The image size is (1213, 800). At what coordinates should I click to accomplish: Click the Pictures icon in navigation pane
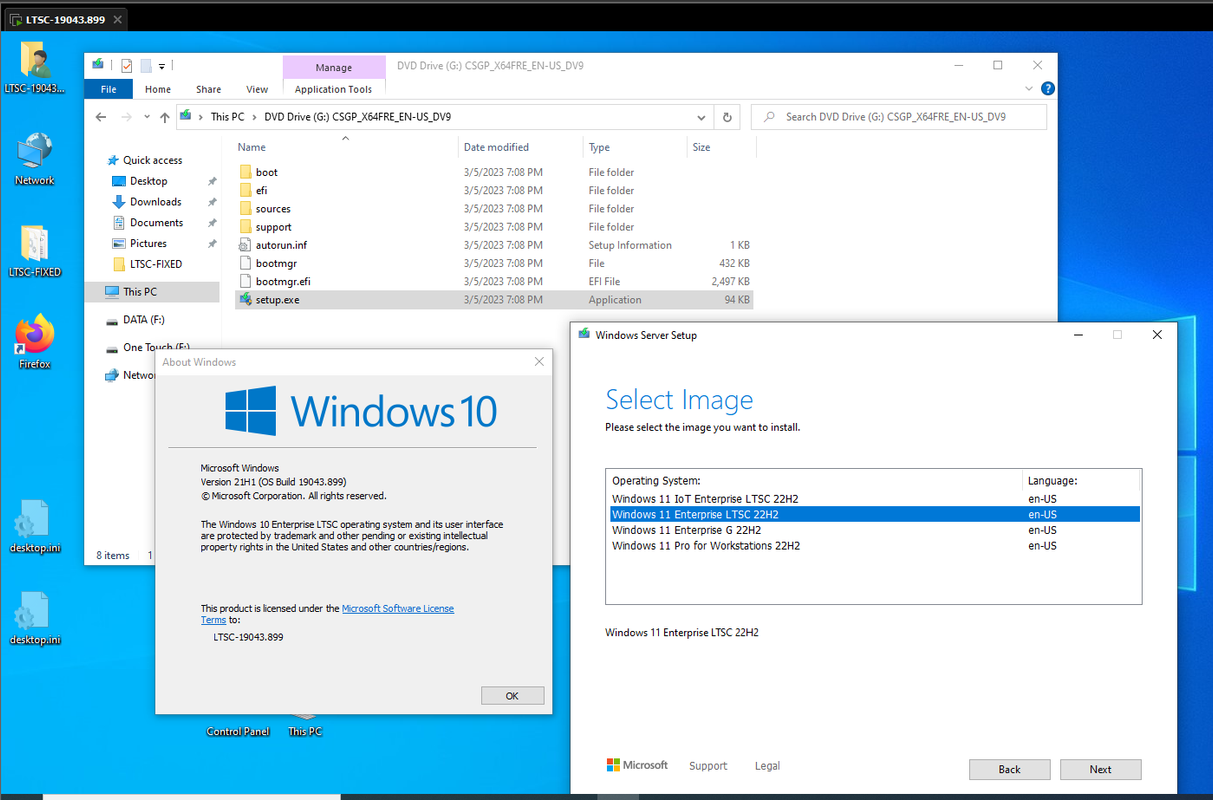119,243
